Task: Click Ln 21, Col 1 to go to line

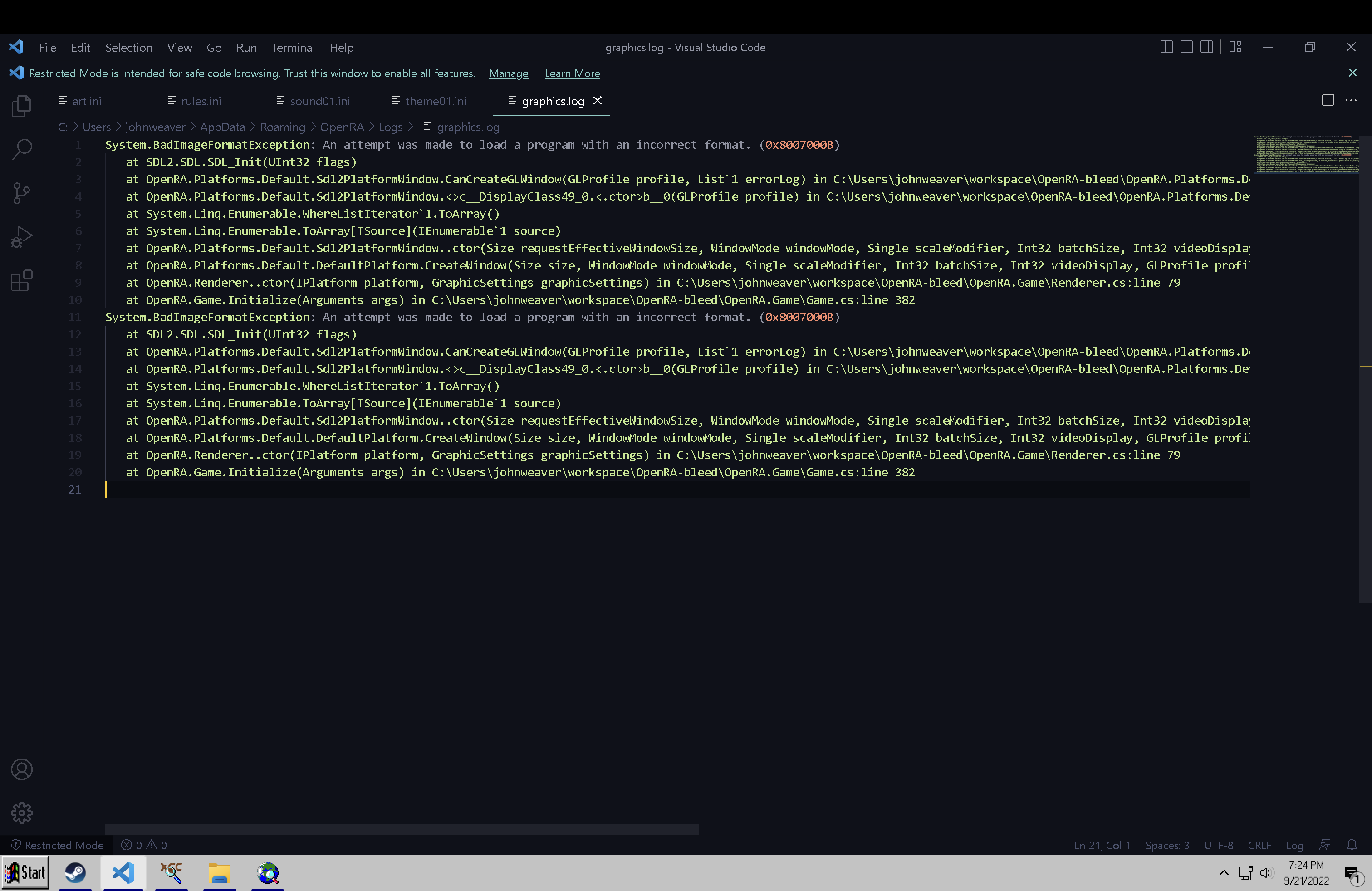Action: click(x=1101, y=845)
